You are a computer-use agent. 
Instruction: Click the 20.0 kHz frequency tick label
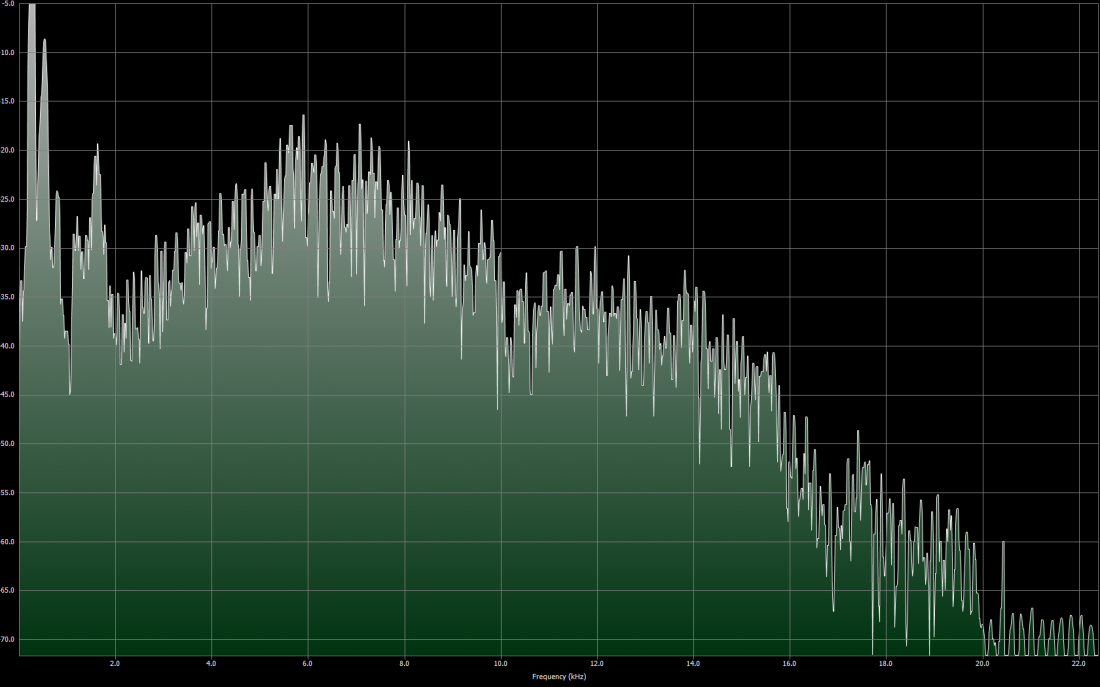(982, 663)
